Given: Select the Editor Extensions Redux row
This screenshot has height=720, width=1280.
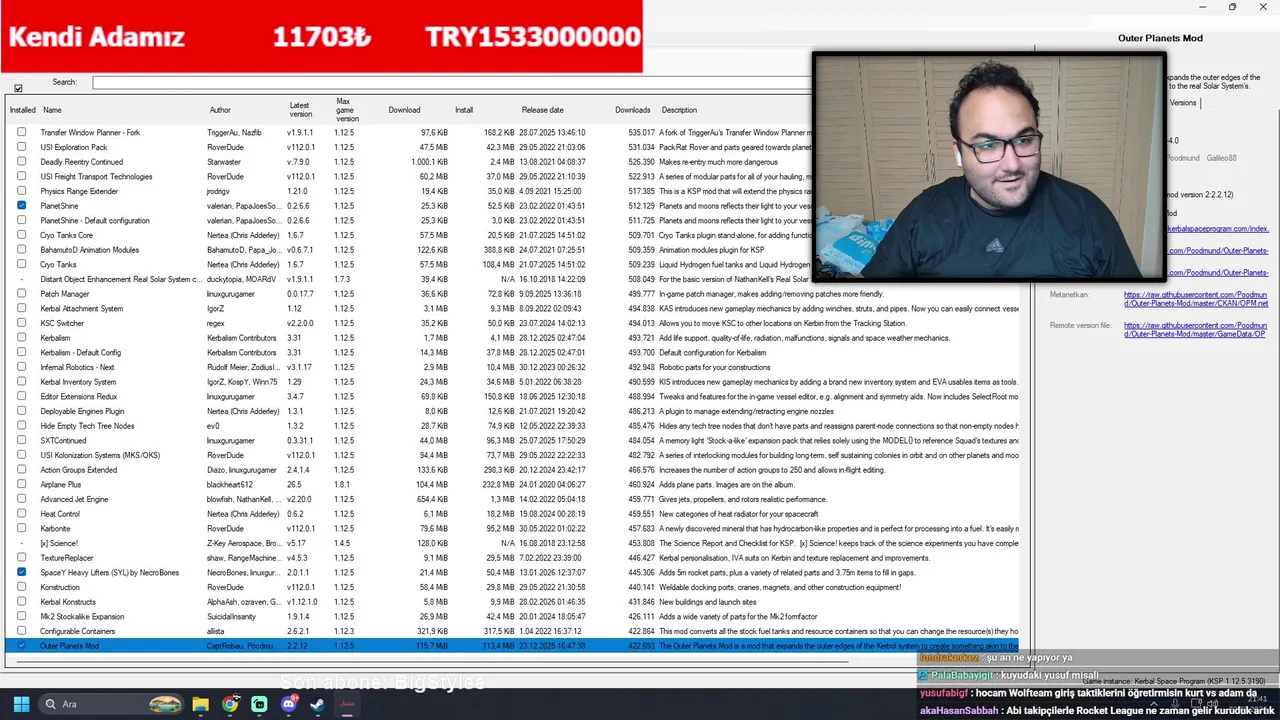Looking at the screenshot, I should (514, 396).
